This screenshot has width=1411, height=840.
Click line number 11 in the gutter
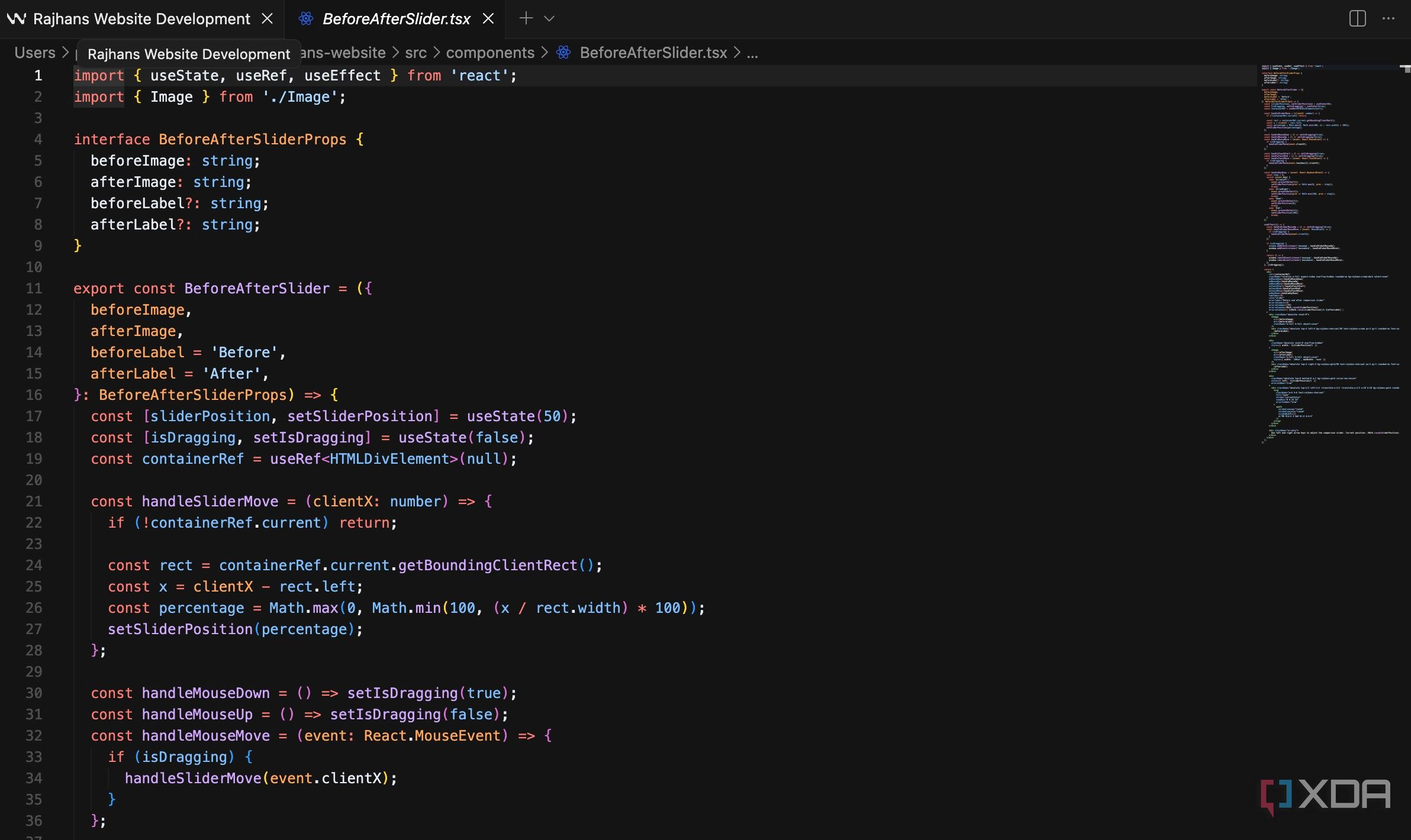point(34,288)
